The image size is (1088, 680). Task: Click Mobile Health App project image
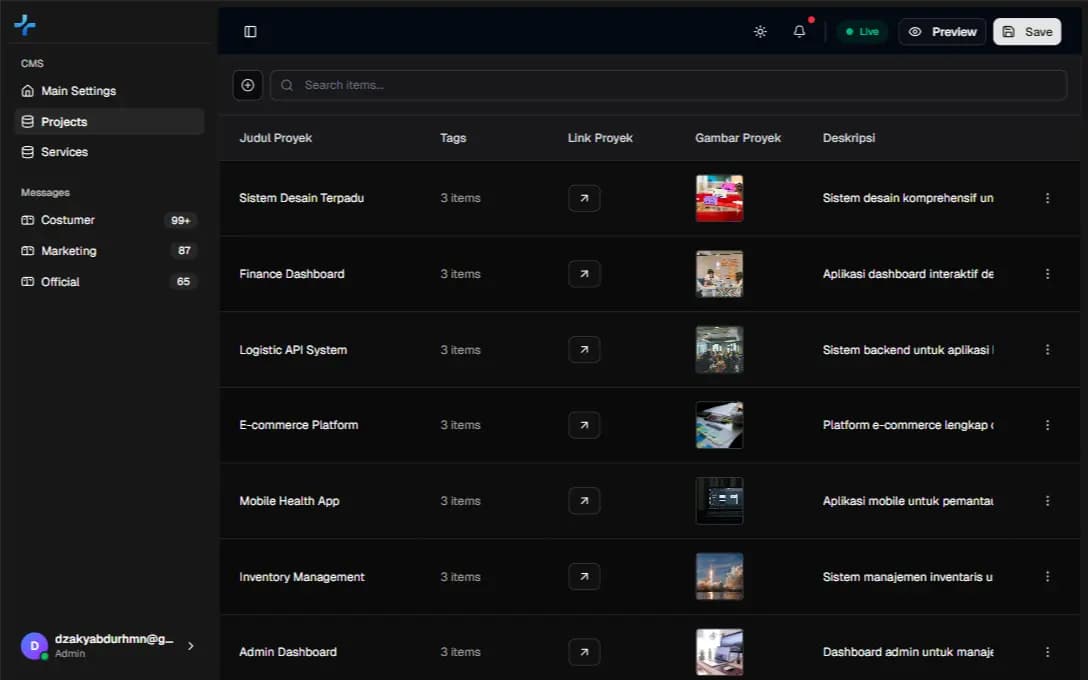coord(720,501)
